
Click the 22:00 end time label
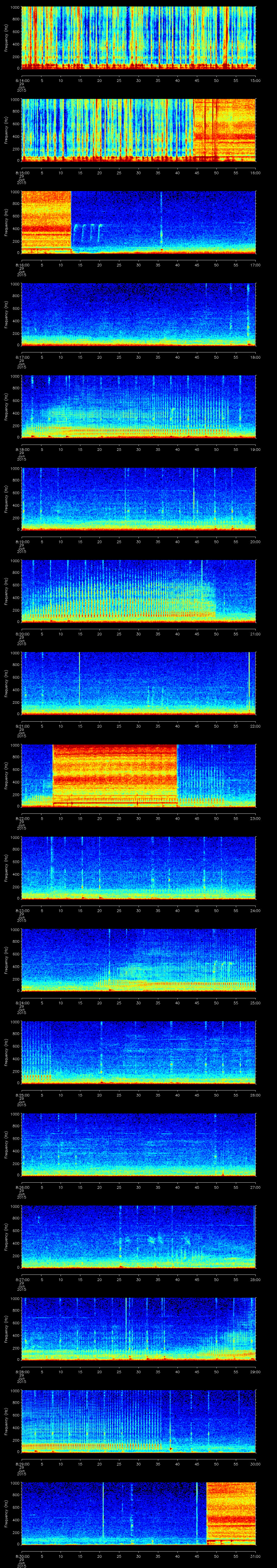click(x=255, y=726)
